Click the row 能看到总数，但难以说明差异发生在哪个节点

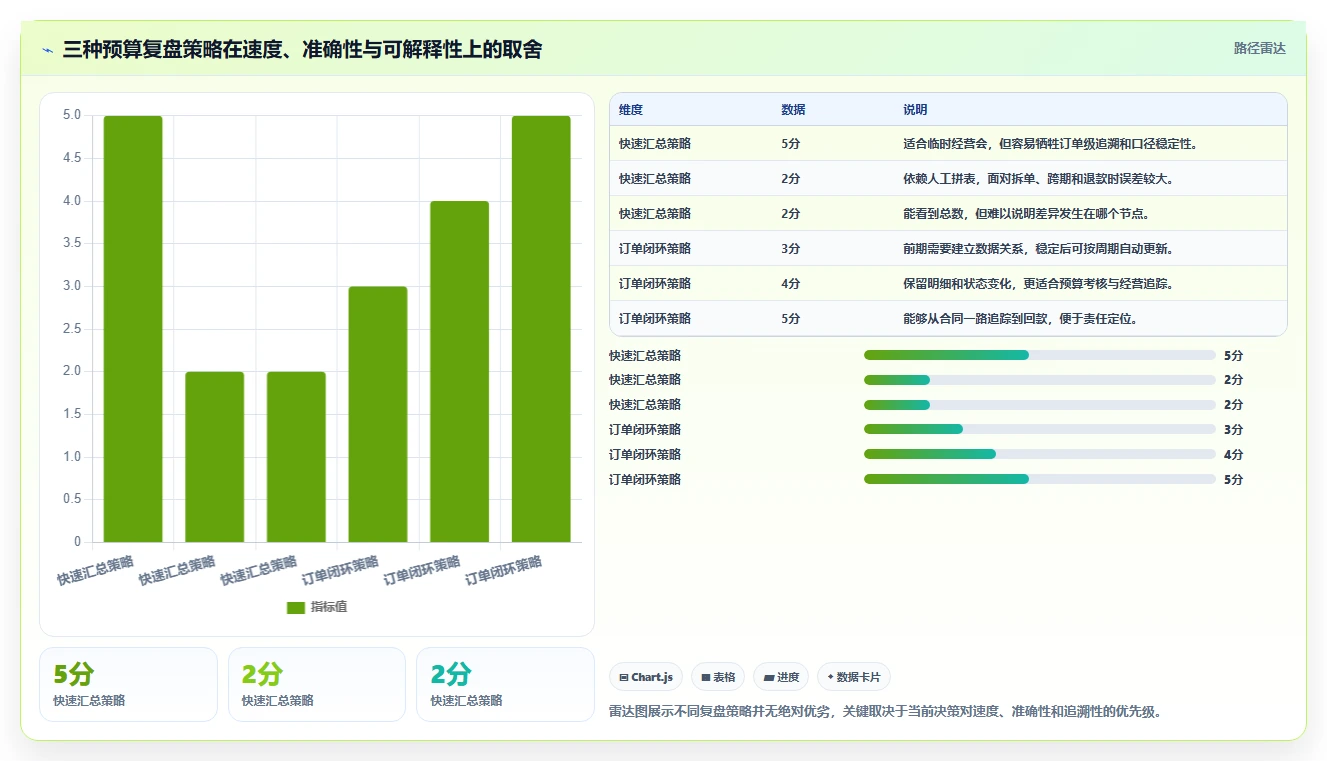(948, 214)
